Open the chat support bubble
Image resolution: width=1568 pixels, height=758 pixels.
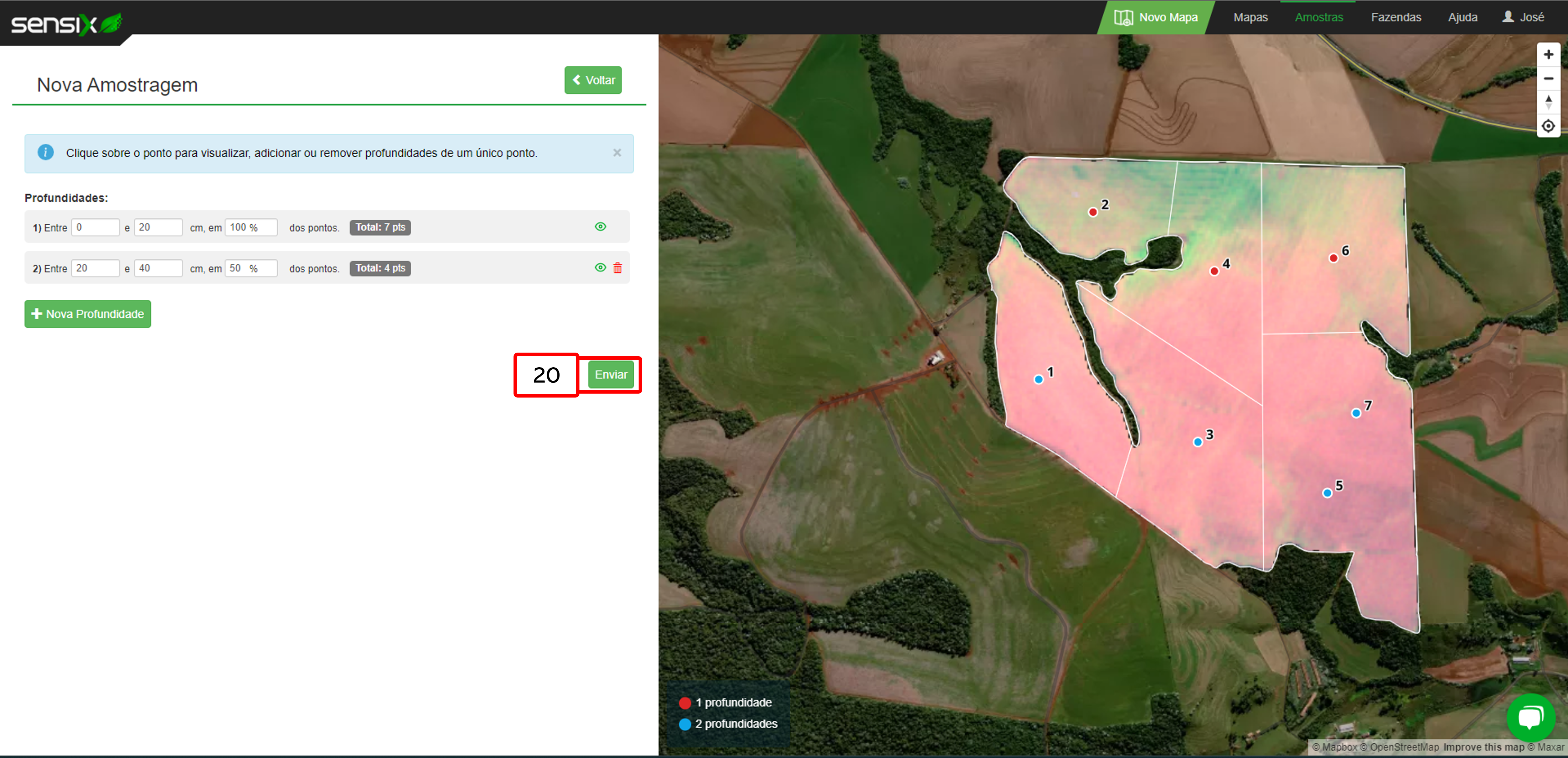[1530, 717]
